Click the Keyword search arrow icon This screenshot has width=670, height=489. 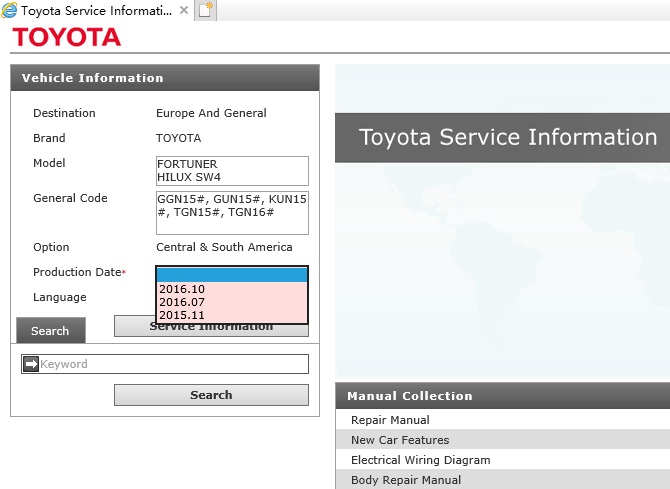[x=31, y=364]
